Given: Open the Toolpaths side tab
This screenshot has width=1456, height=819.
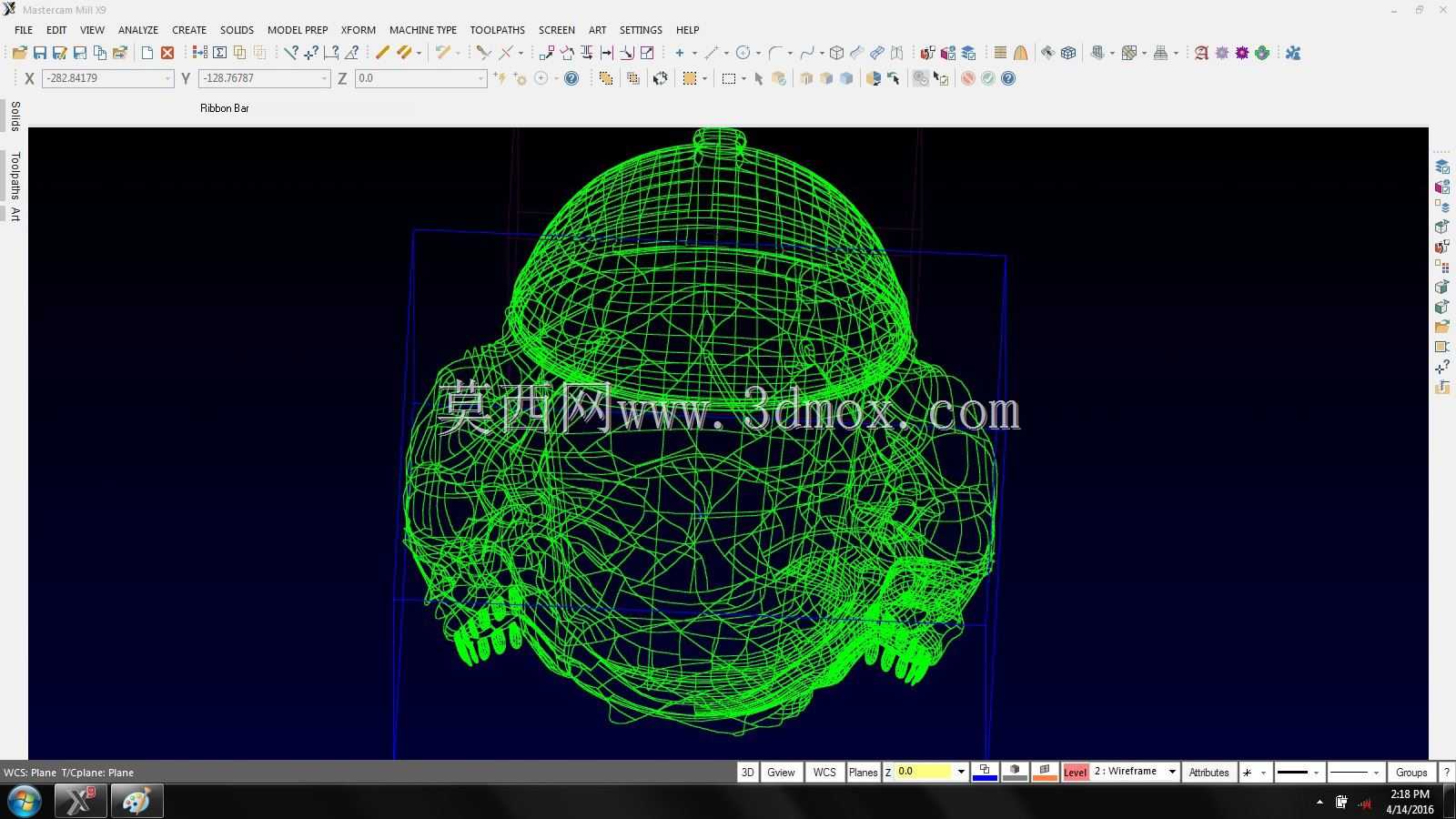Looking at the screenshot, I should tap(15, 176).
